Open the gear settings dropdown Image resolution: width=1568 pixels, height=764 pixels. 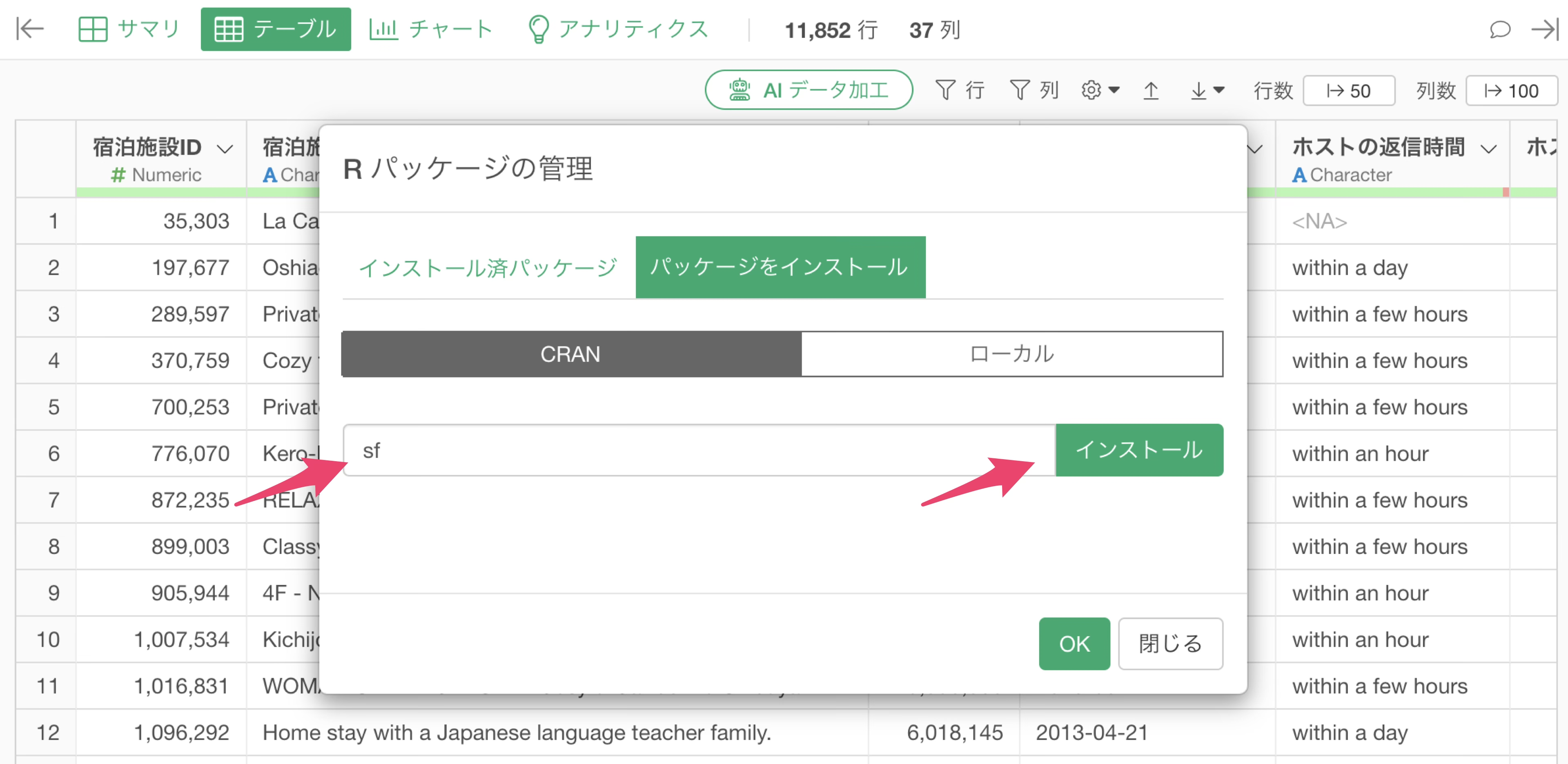(1099, 91)
